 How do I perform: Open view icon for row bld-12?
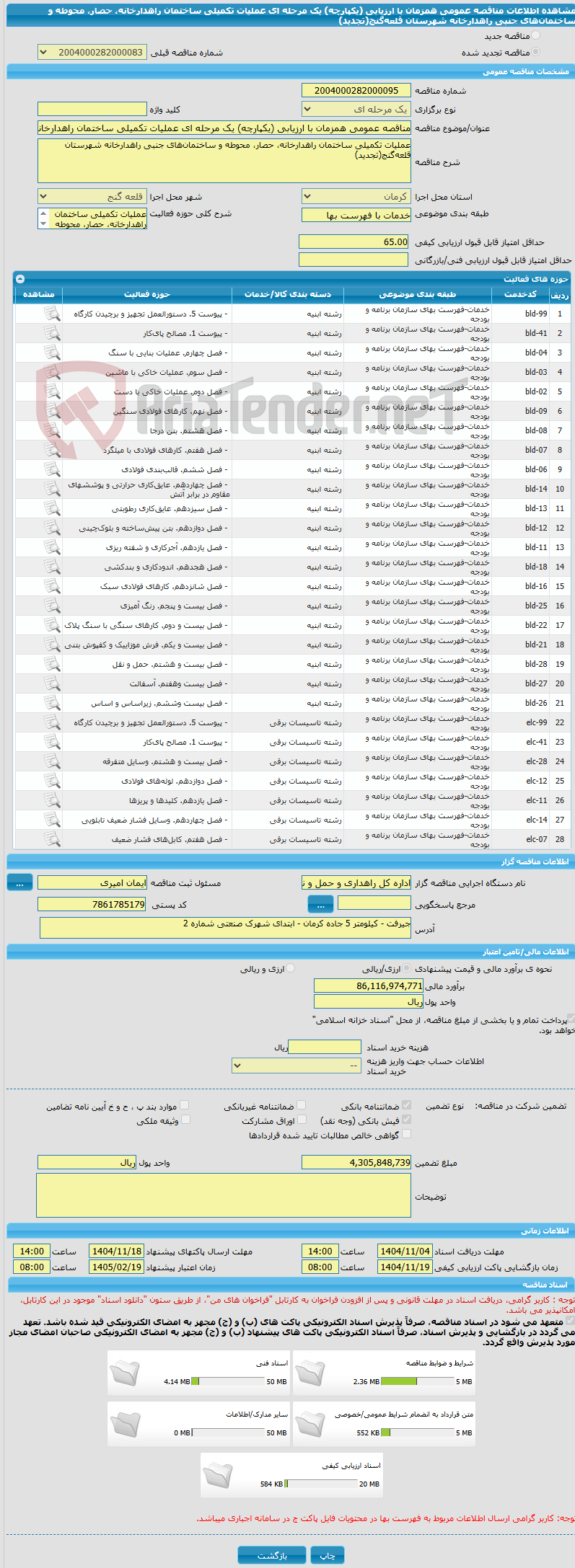(52, 528)
